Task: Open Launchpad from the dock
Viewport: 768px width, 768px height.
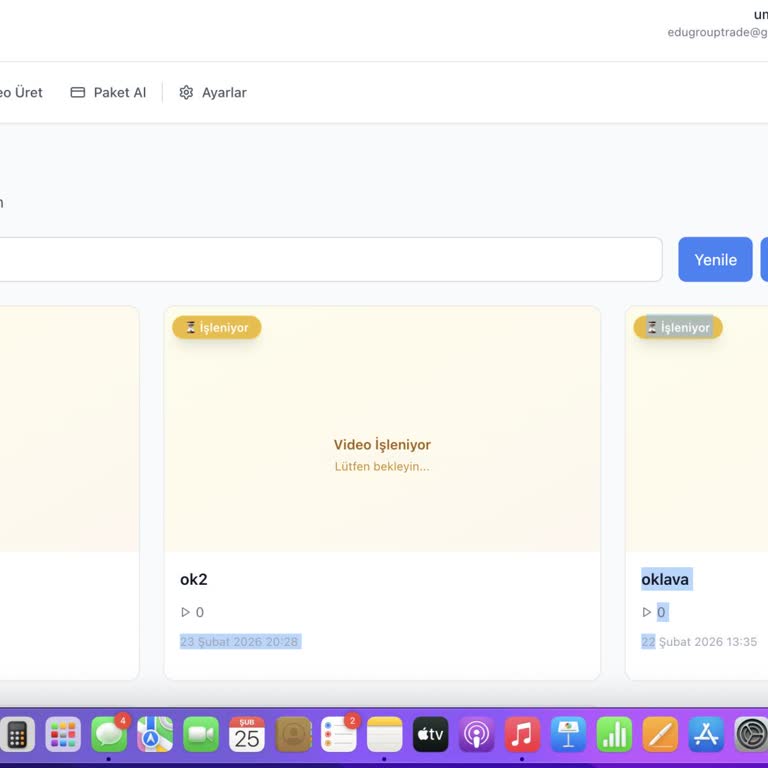Action: coord(63,734)
